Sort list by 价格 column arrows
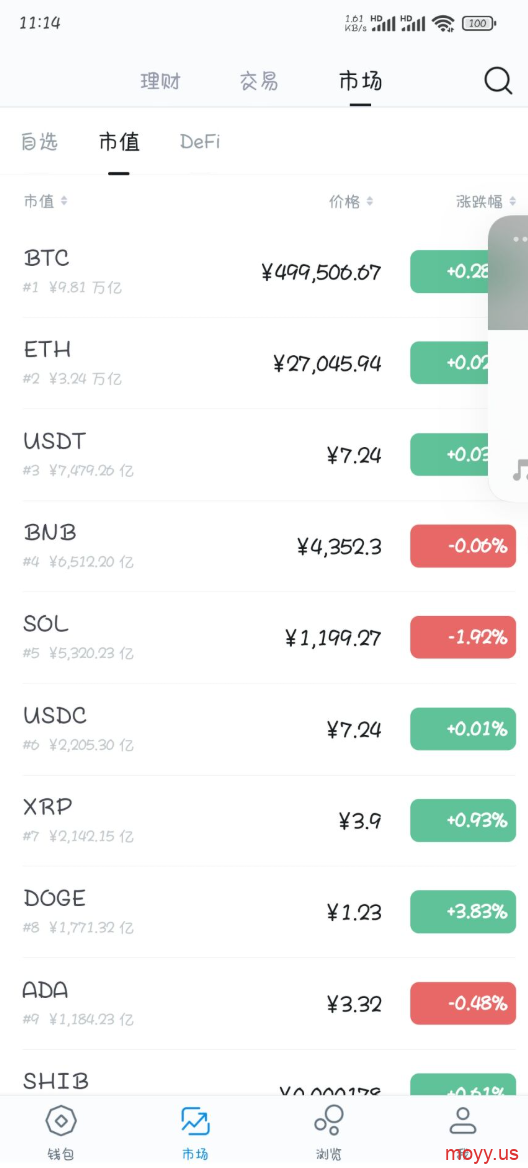Viewport: 528px width, 1168px height. (x=370, y=201)
